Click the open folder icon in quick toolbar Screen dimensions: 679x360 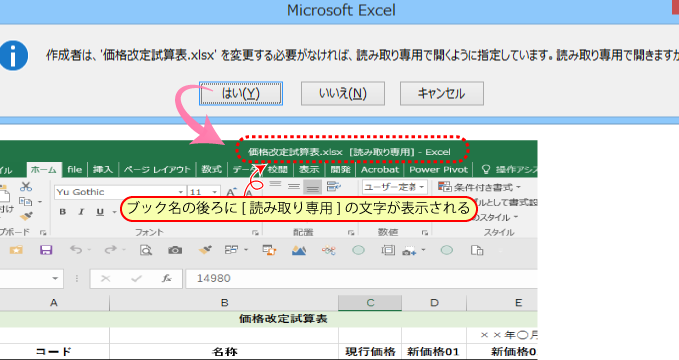[16, 250]
